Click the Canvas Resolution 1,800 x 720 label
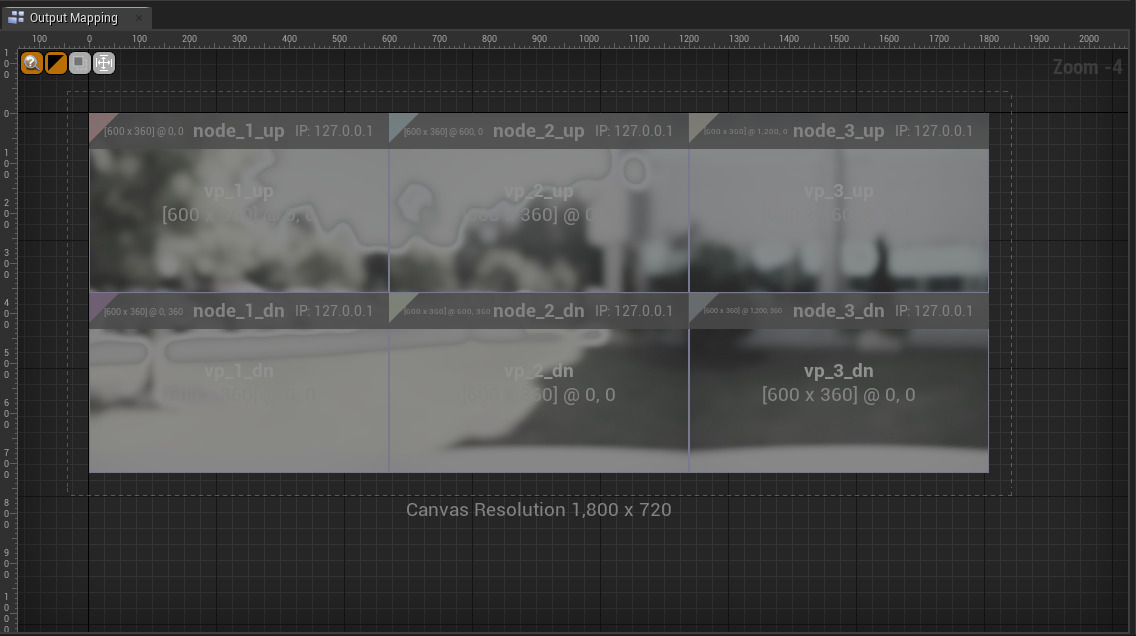Viewport: 1136px width, 636px height. tap(538, 510)
